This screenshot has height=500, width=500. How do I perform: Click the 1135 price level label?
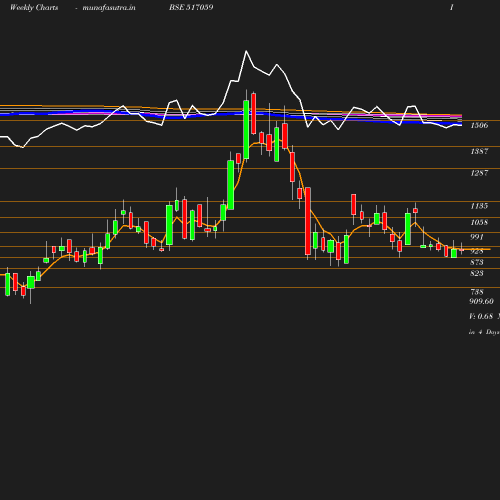coord(479,206)
